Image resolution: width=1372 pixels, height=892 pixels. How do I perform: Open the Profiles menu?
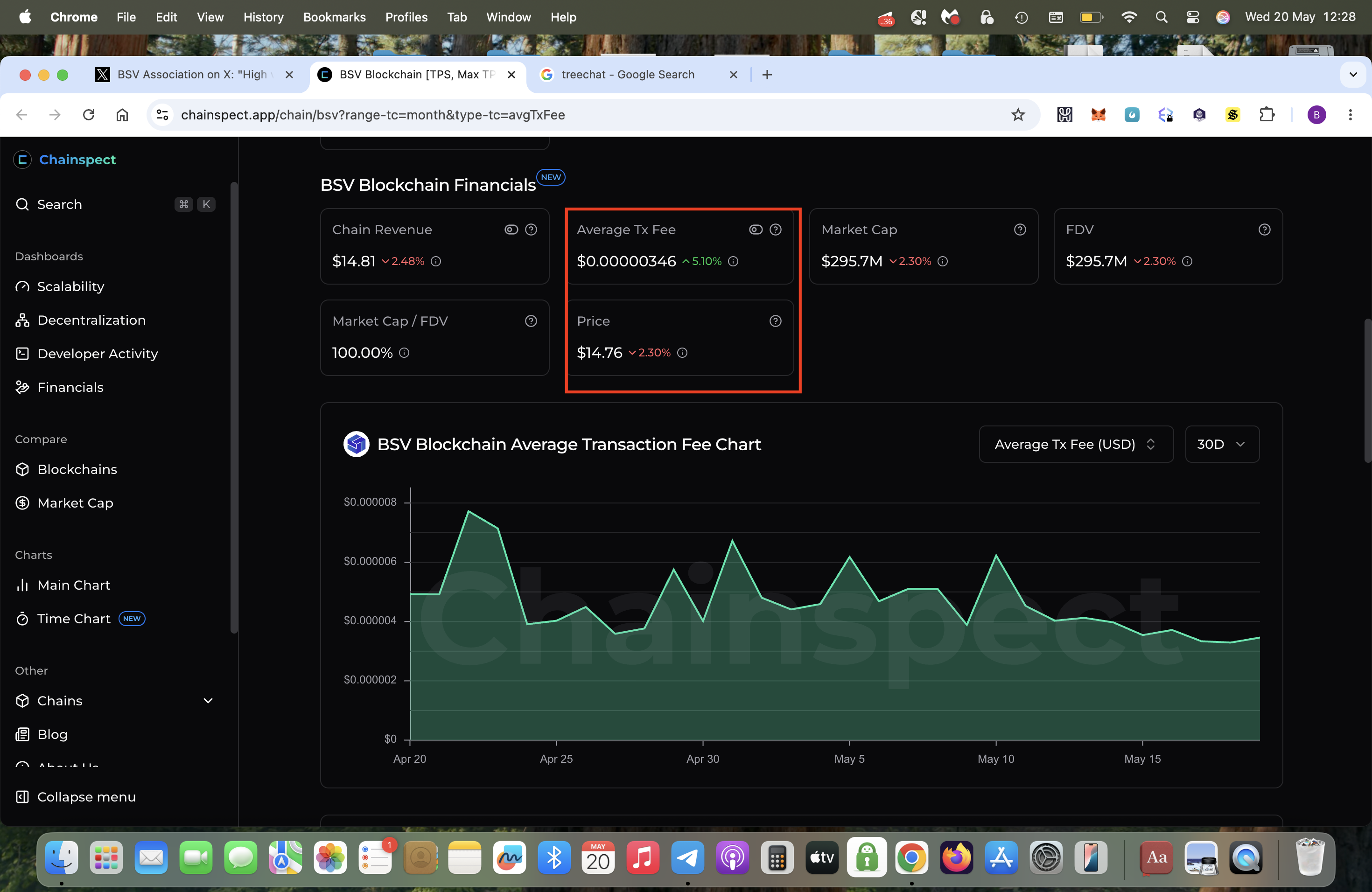[x=406, y=17]
